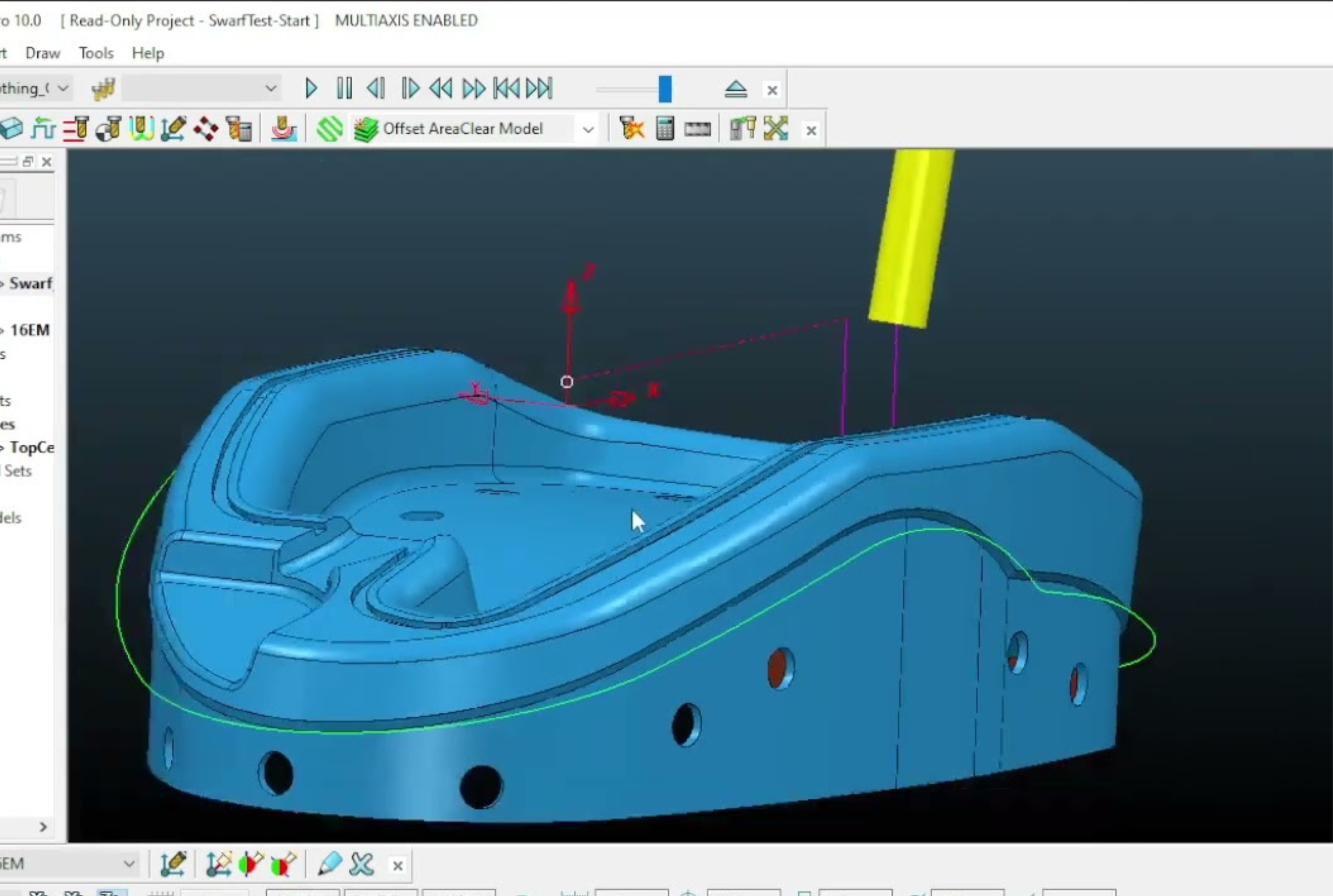Step back one simulation move
Screen dimensions: 1333x896
(376, 89)
